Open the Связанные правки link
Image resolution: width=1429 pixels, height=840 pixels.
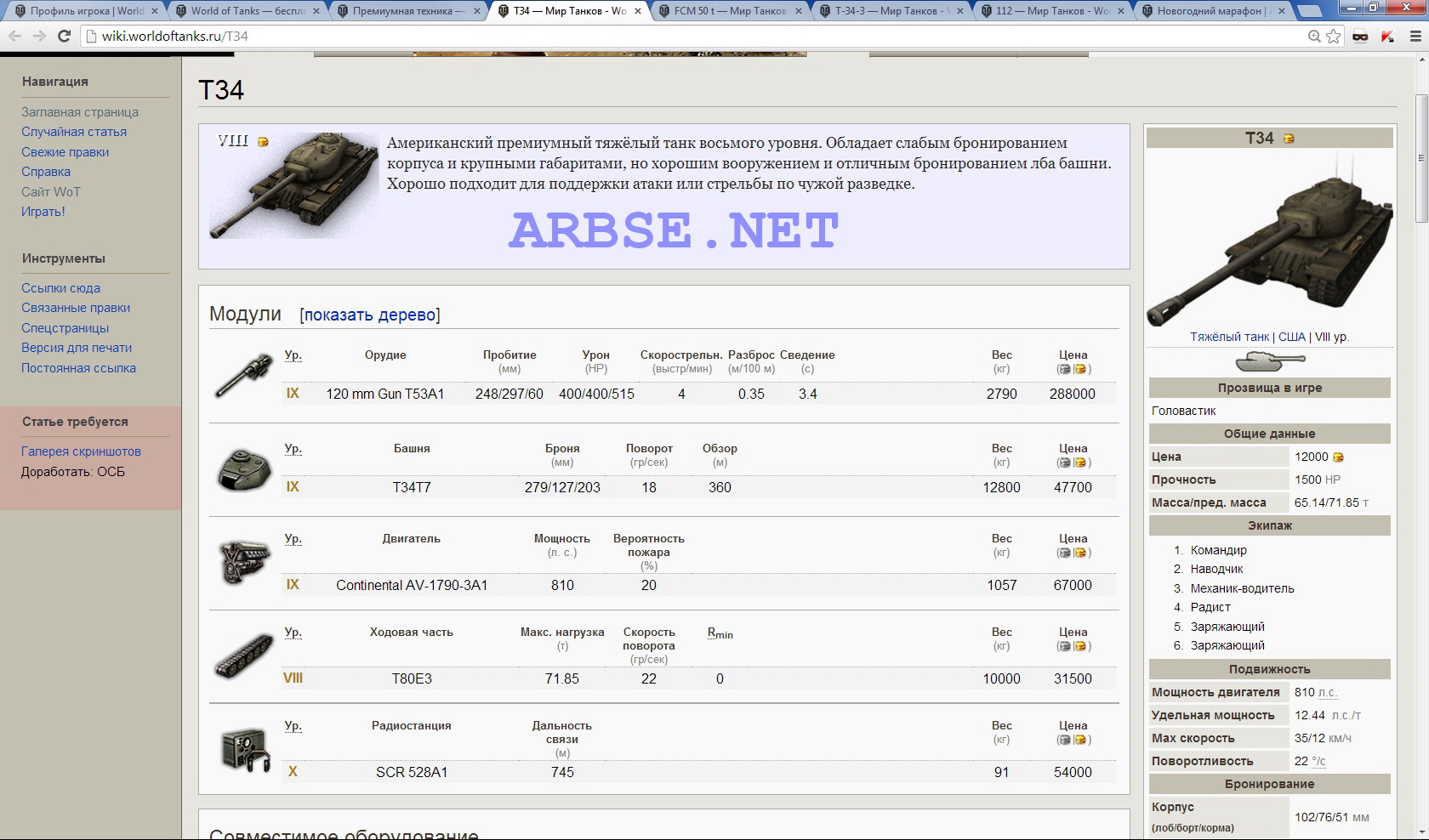pyautogui.click(x=76, y=308)
